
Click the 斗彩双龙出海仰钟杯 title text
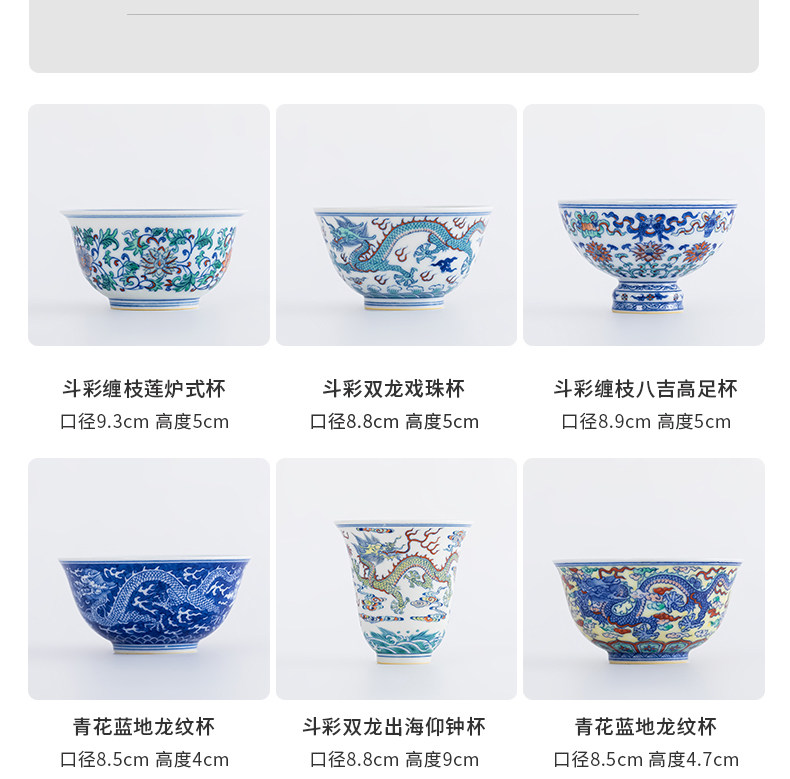tap(394, 727)
